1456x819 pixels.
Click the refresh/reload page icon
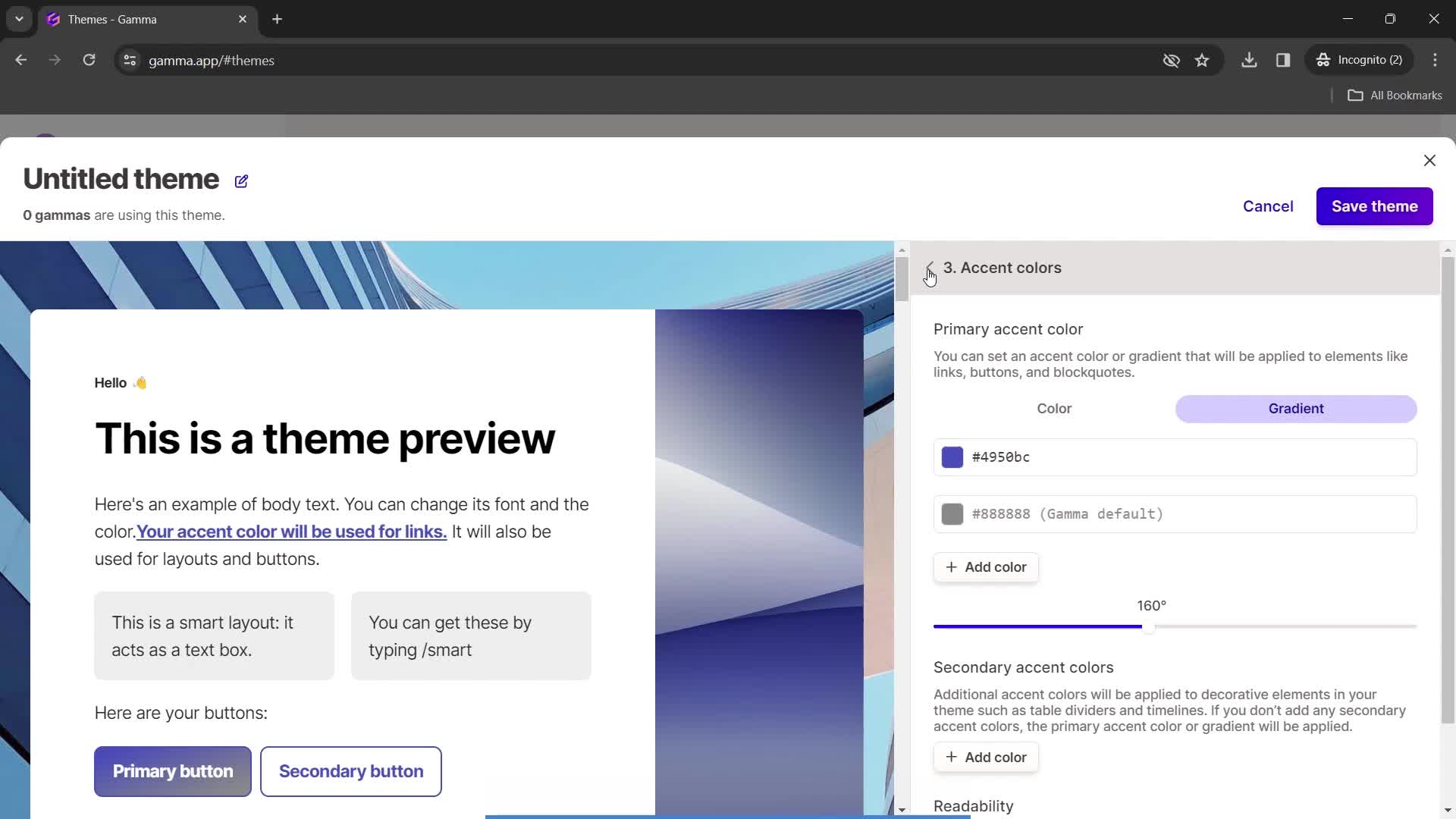tap(89, 60)
